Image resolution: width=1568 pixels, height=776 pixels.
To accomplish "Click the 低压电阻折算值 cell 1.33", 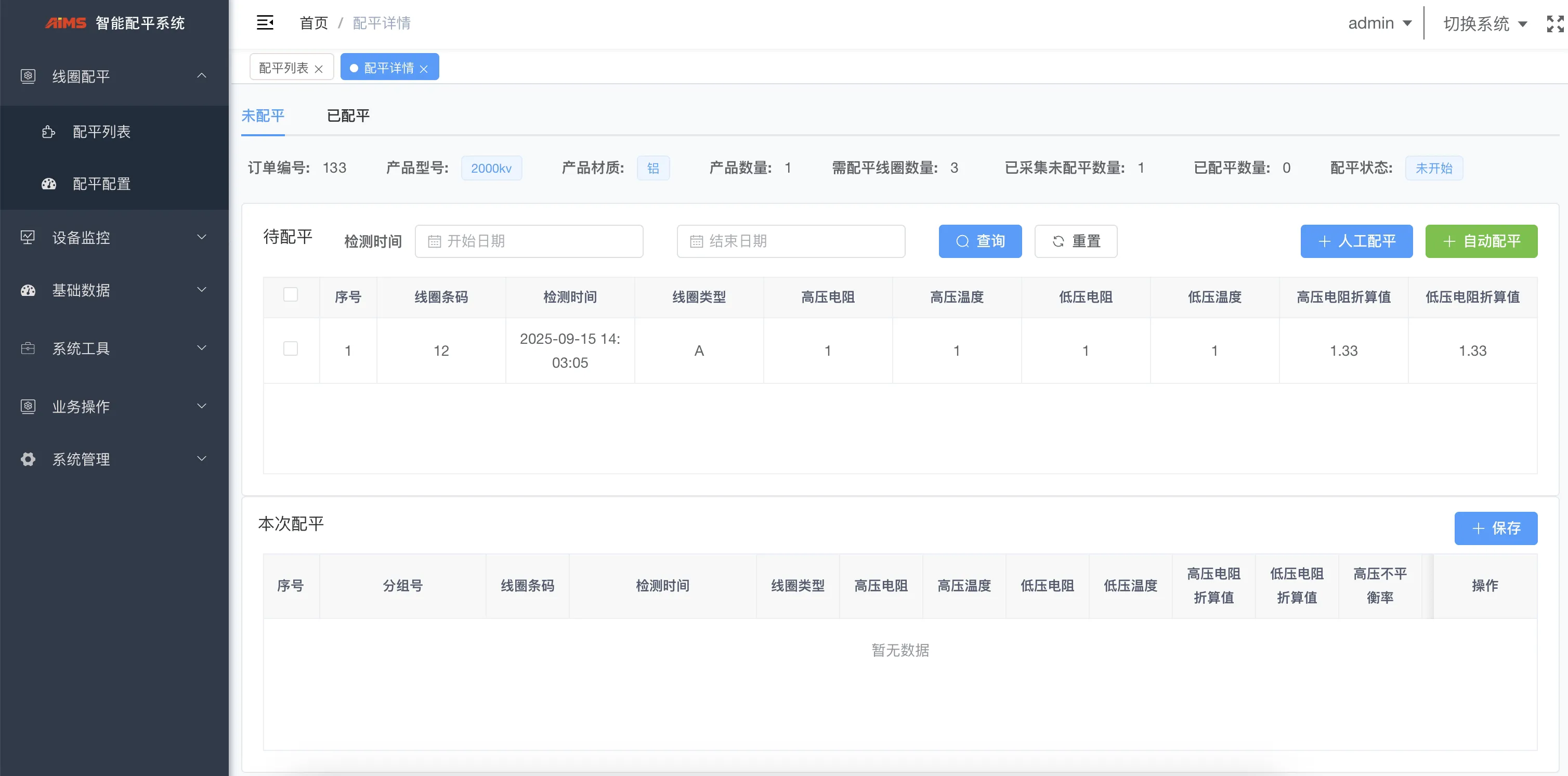I will pyautogui.click(x=1472, y=351).
